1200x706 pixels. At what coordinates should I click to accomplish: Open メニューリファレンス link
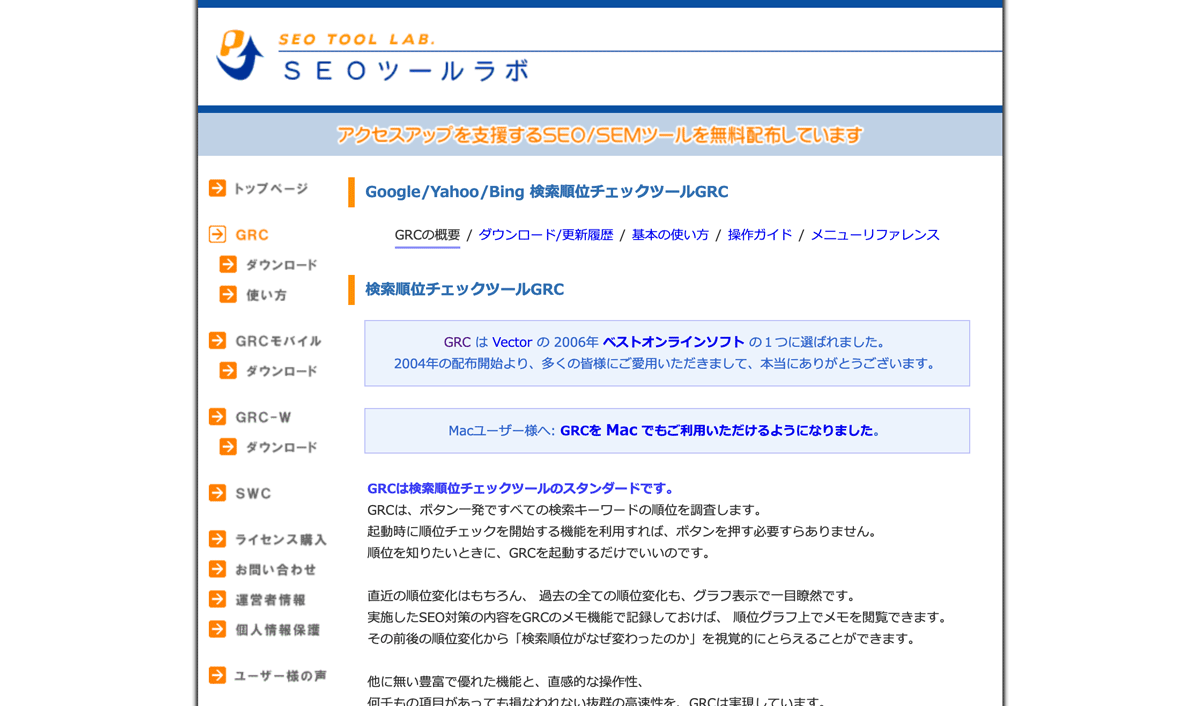875,235
